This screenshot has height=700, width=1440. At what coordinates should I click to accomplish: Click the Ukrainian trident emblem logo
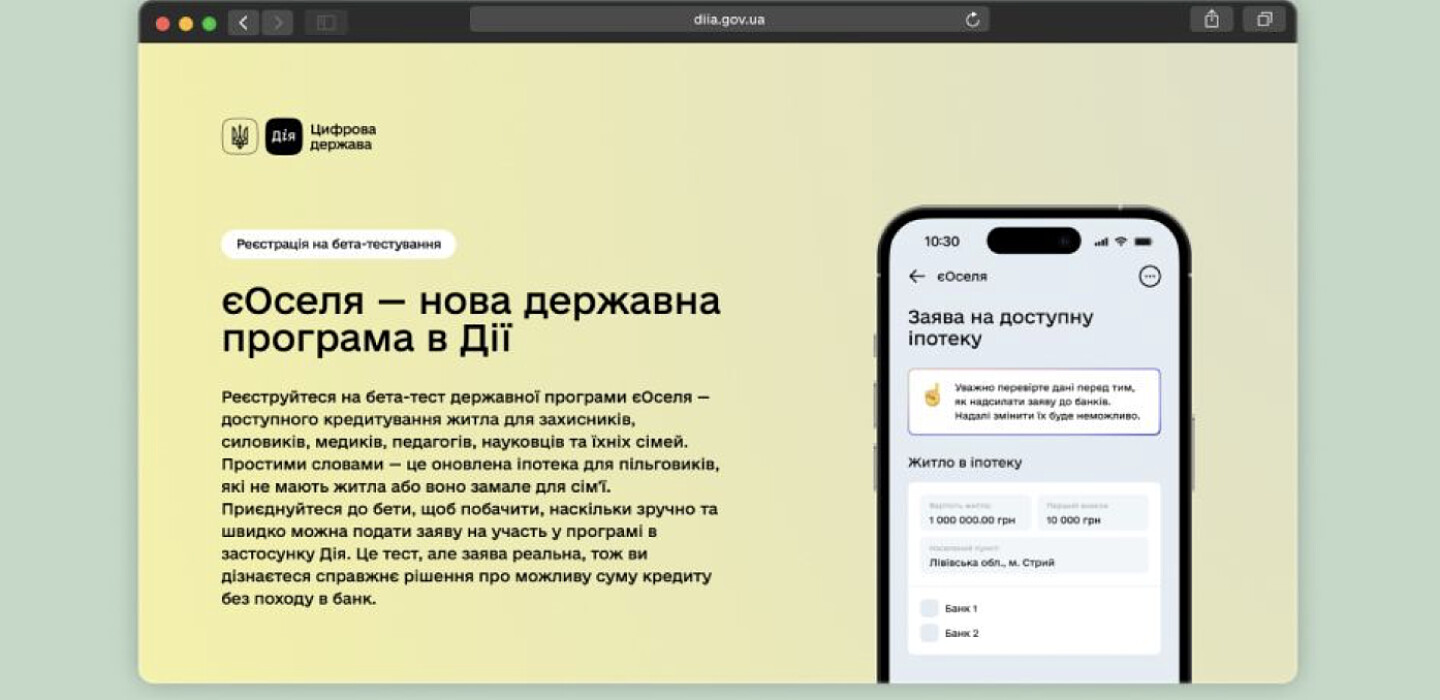(239, 136)
